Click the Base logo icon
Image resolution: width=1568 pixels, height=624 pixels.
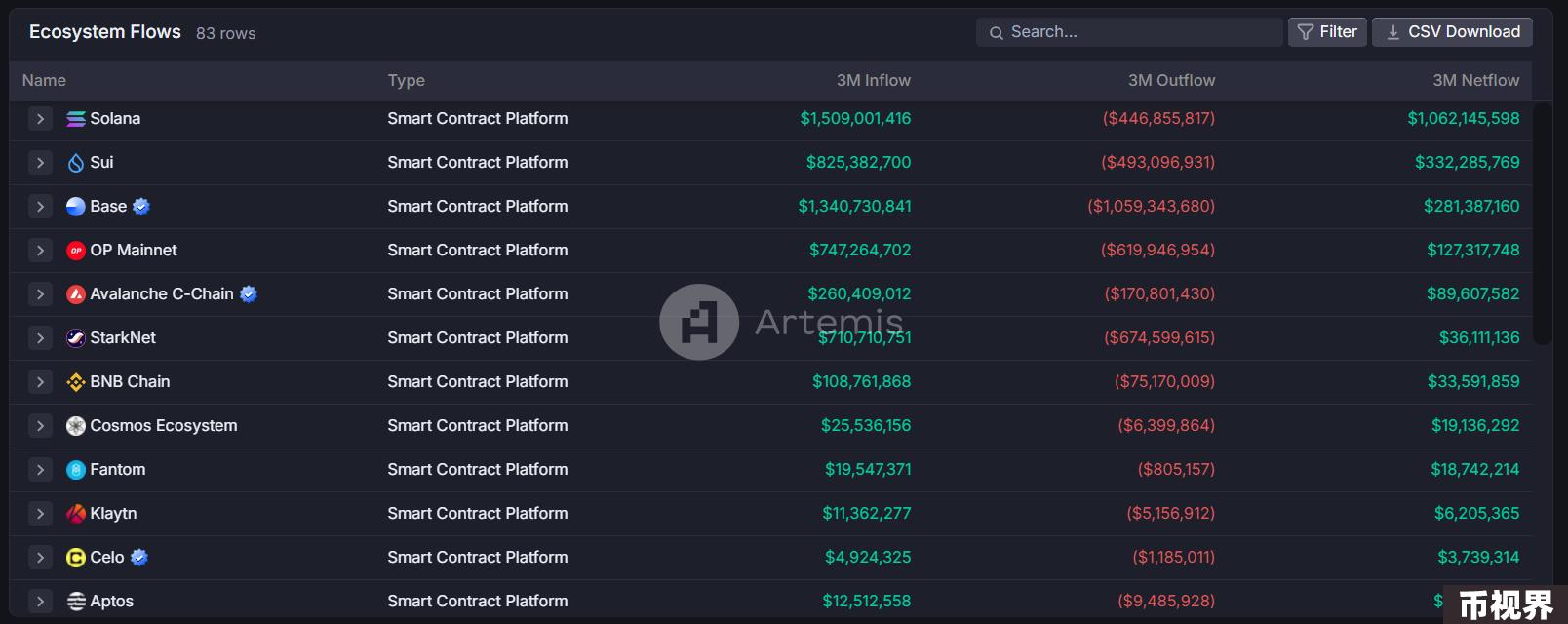[76, 207]
